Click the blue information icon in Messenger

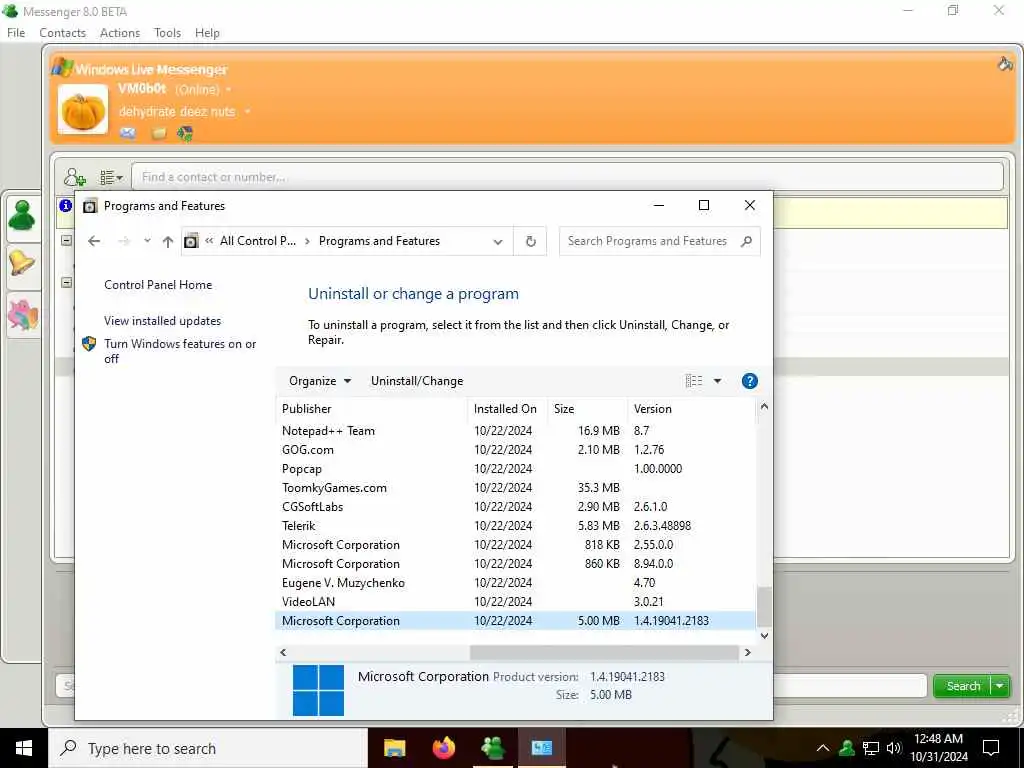click(x=65, y=206)
